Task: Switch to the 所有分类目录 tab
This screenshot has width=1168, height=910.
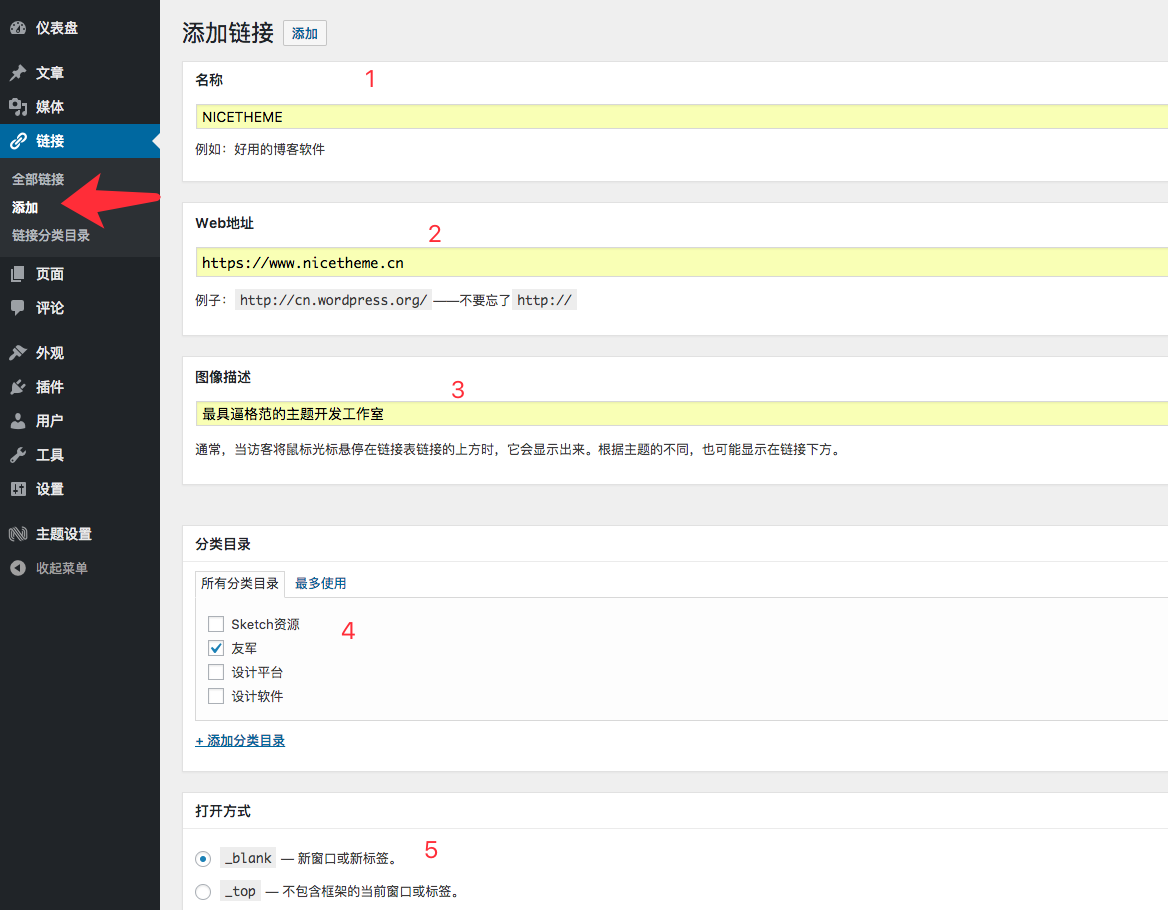Action: (240, 584)
